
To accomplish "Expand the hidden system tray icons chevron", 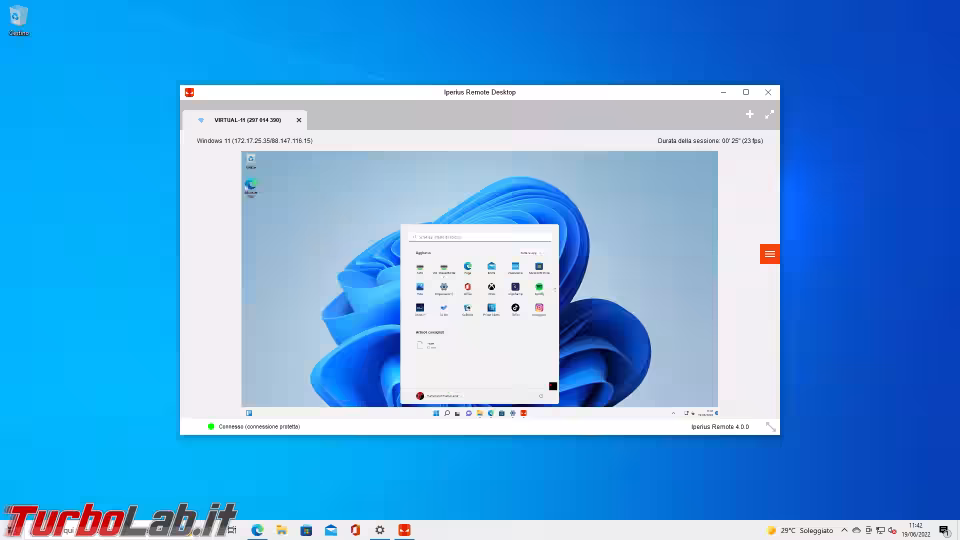I will (x=844, y=530).
